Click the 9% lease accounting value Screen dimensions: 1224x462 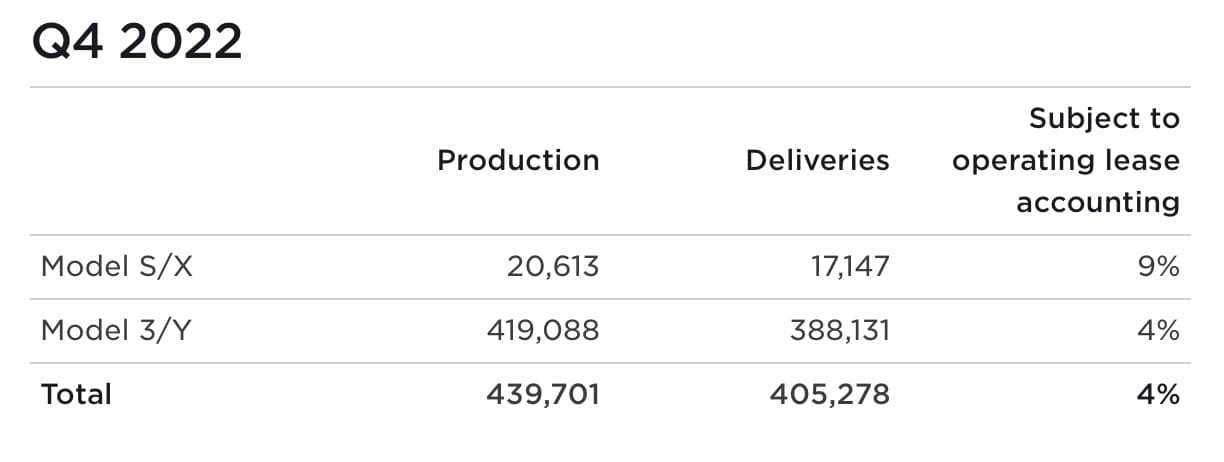click(1158, 267)
